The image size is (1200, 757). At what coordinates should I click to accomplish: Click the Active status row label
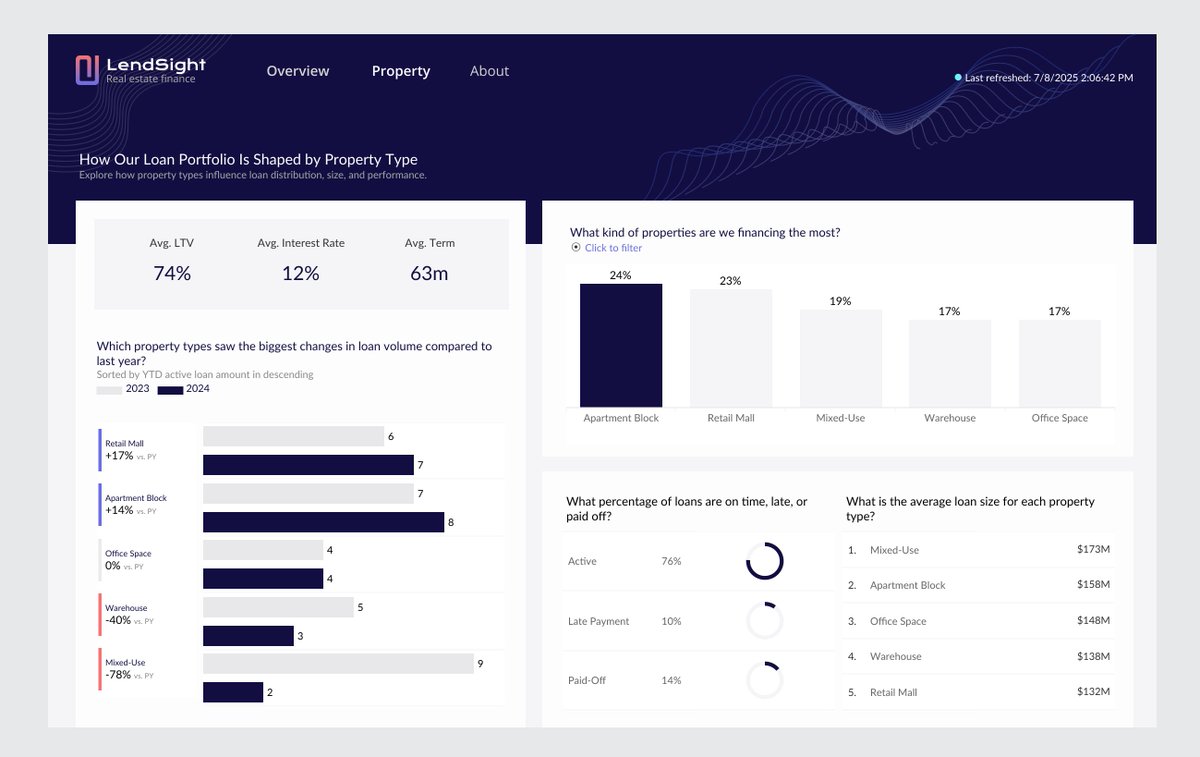coord(582,561)
